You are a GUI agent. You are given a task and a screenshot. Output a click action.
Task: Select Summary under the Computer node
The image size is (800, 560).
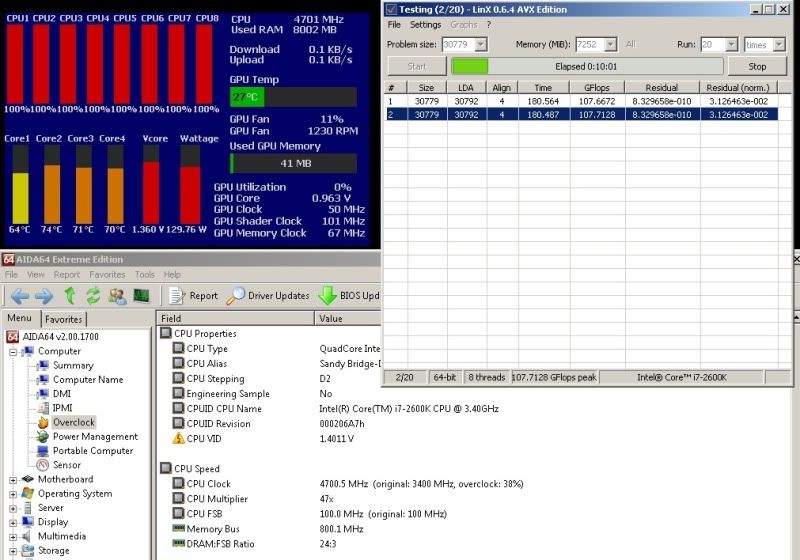pos(72,366)
